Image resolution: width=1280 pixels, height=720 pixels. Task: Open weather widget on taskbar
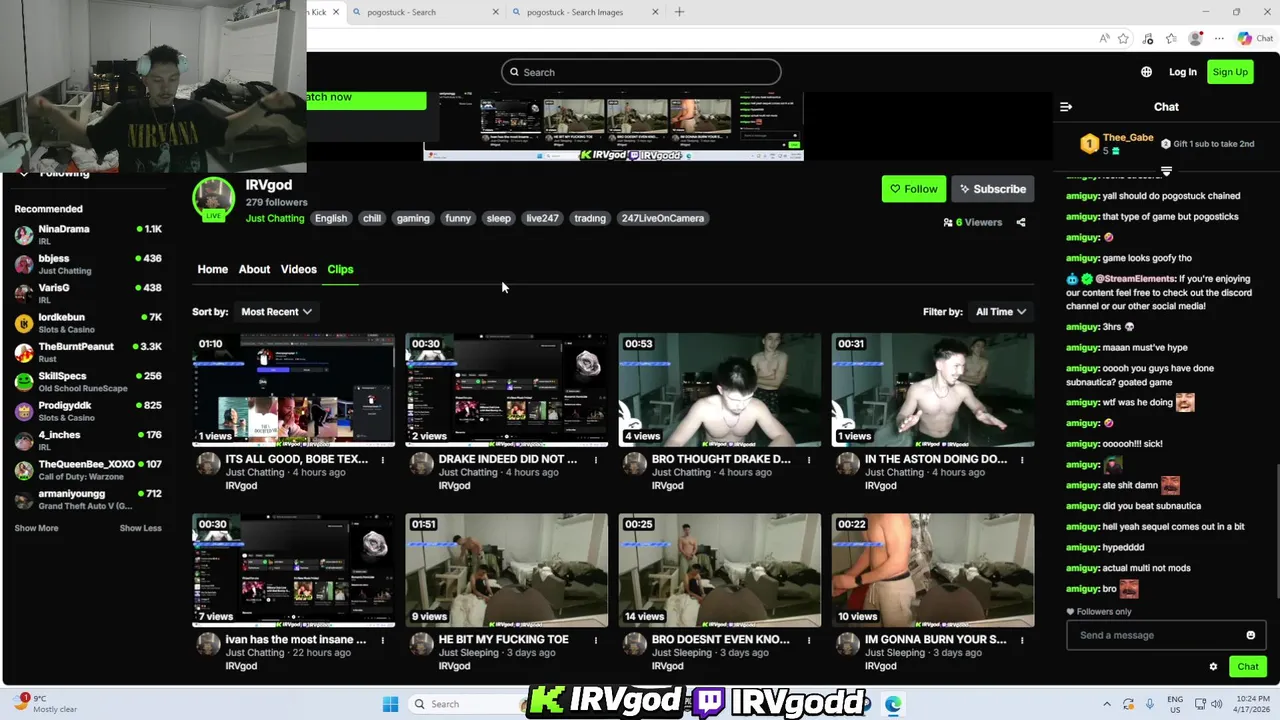click(45, 704)
